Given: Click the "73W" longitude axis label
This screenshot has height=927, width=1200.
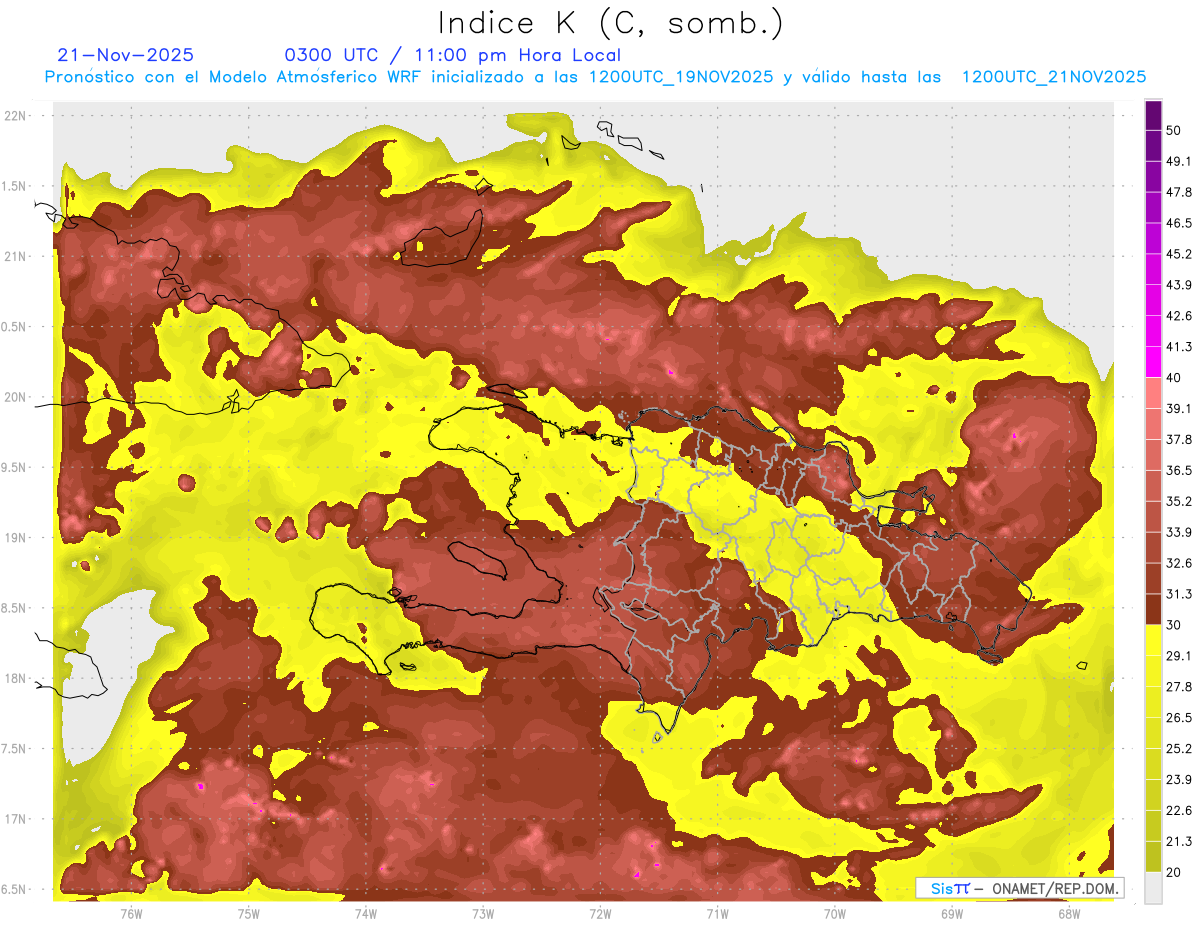Looking at the screenshot, I should pos(483,913).
